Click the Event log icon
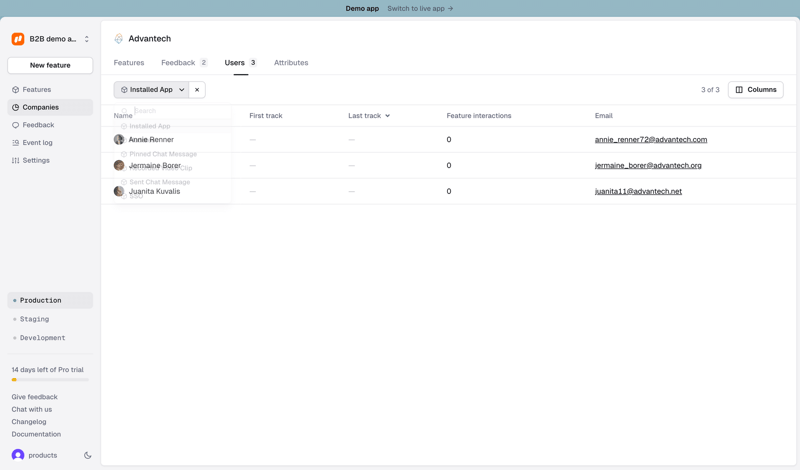Image resolution: width=800 pixels, height=470 pixels. (15, 143)
